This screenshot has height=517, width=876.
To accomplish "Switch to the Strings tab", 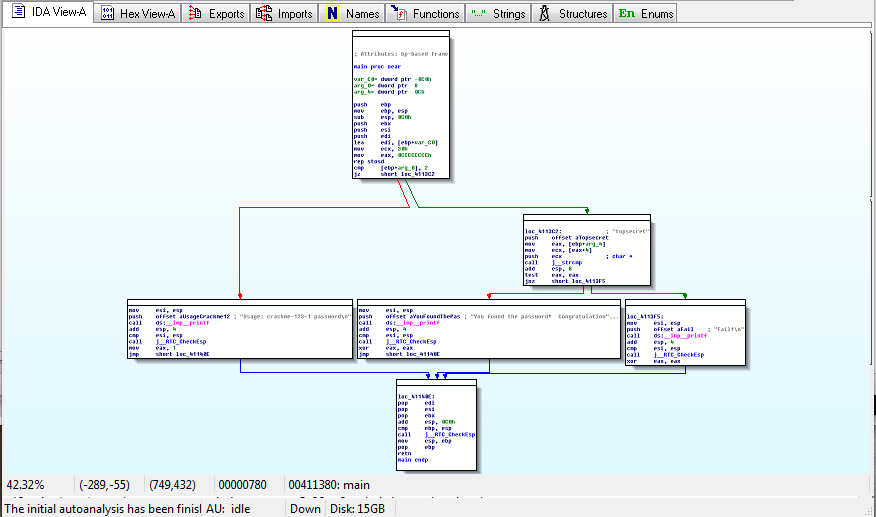I will tap(508, 14).
